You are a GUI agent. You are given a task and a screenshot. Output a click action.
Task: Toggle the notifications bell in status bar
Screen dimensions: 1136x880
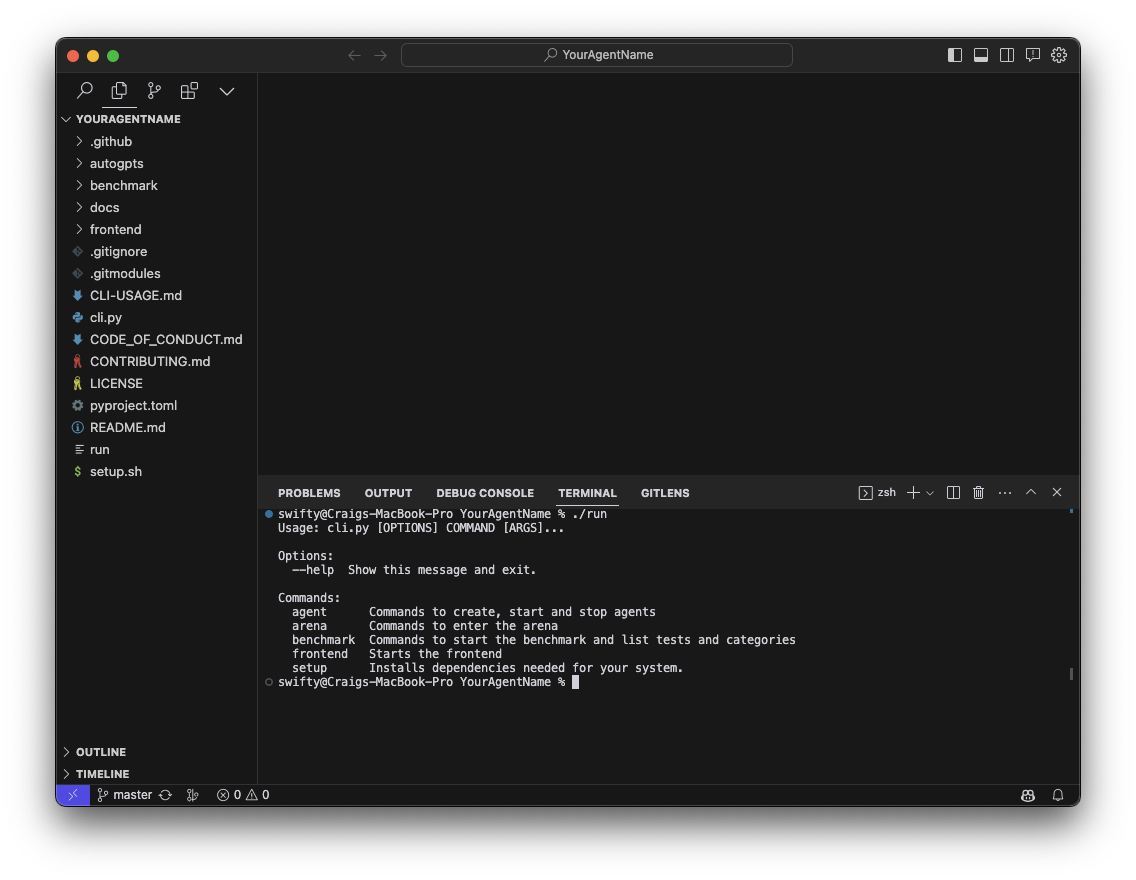point(1058,794)
